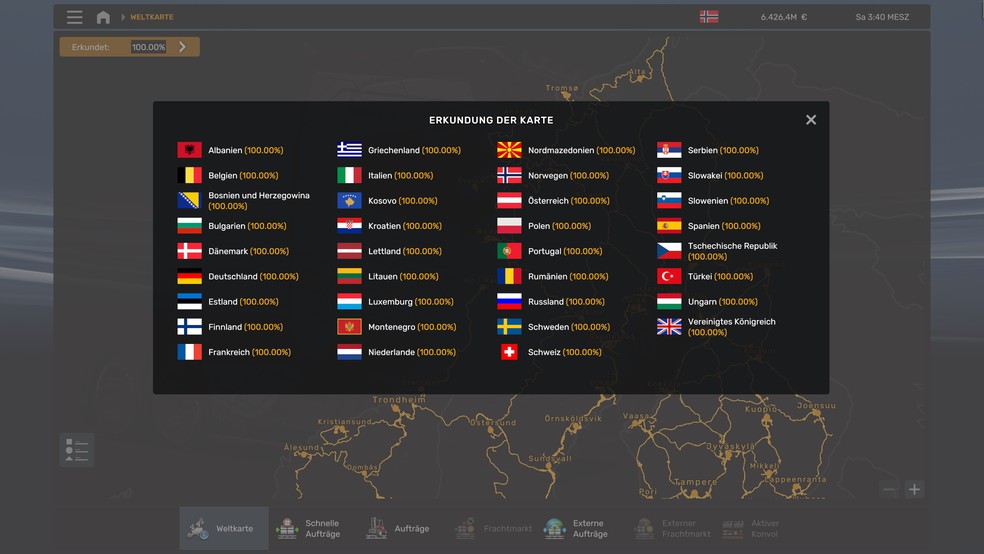Click the Norway flag in top bar
The width and height of the screenshot is (984, 554).
click(x=708, y=17)
